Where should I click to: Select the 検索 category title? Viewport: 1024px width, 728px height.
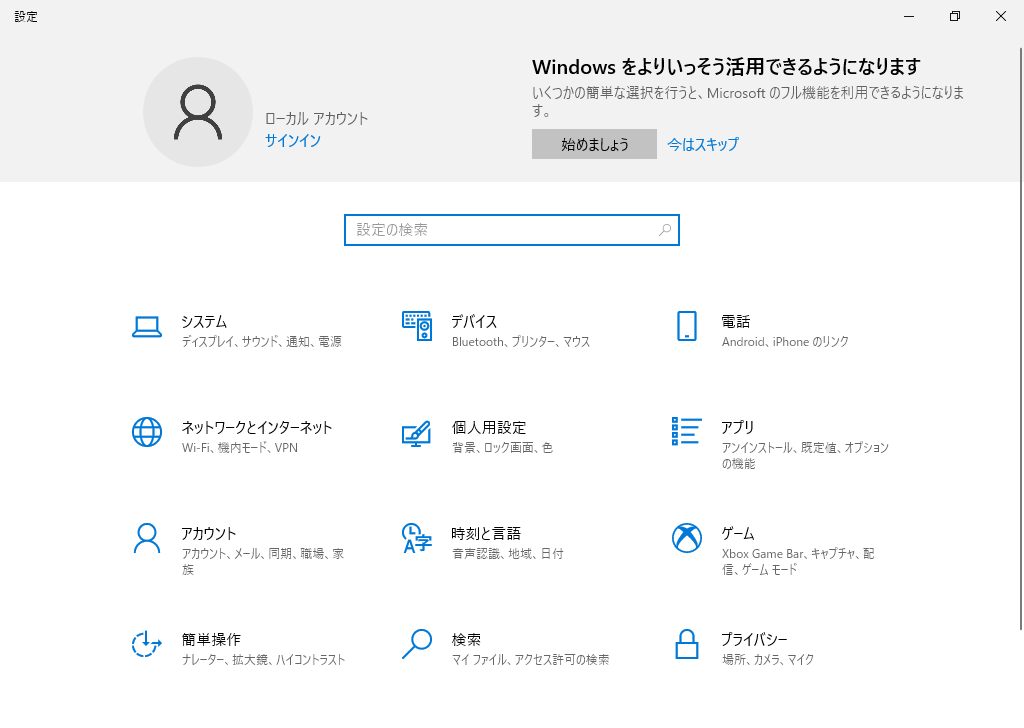tap(466, 639)
